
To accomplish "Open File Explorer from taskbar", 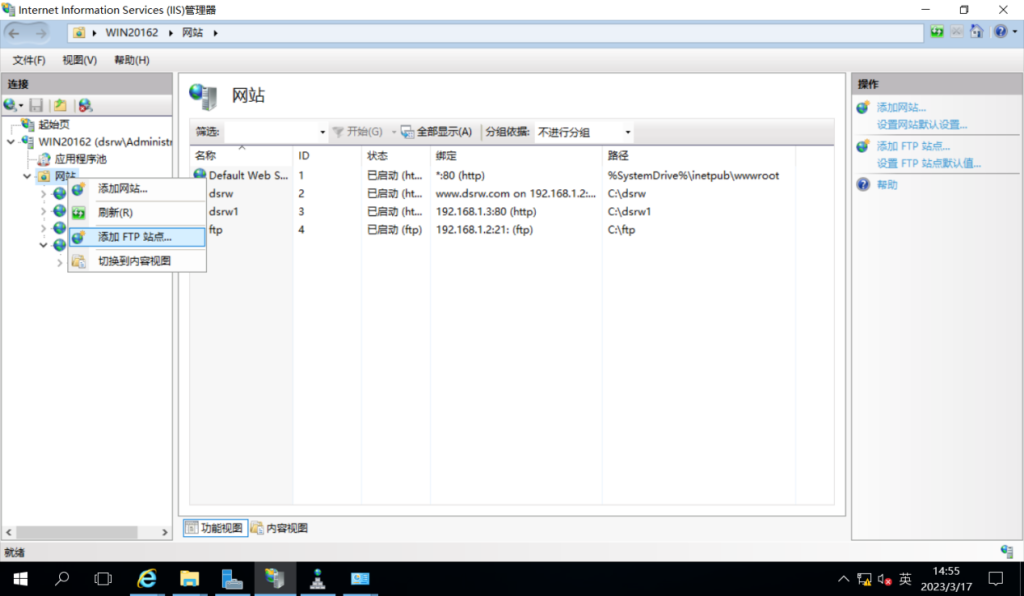I will 189,579.
